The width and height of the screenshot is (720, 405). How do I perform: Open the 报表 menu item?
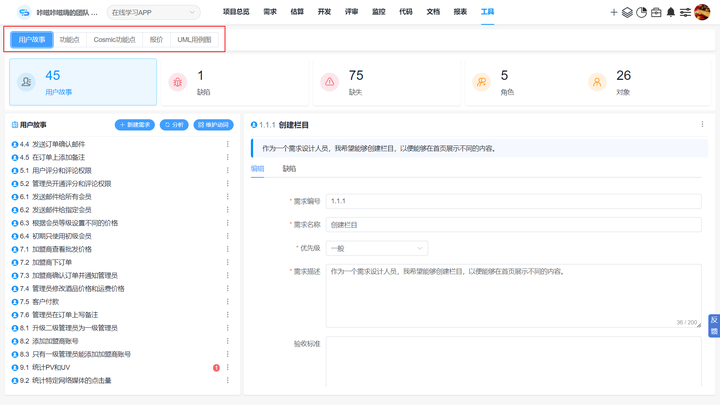(x=460, y=12)
